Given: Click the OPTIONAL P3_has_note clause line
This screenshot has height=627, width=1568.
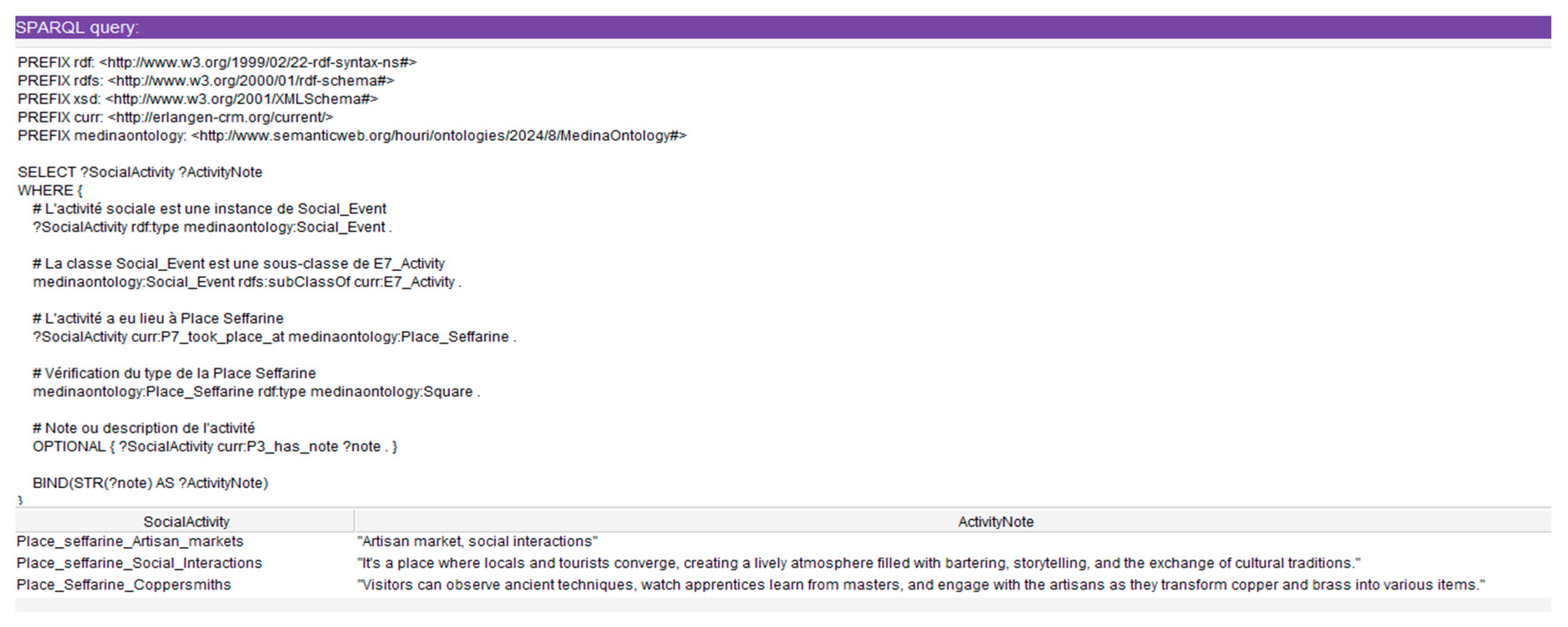Looking at the screenshot, I should click(x=214, y=446).
